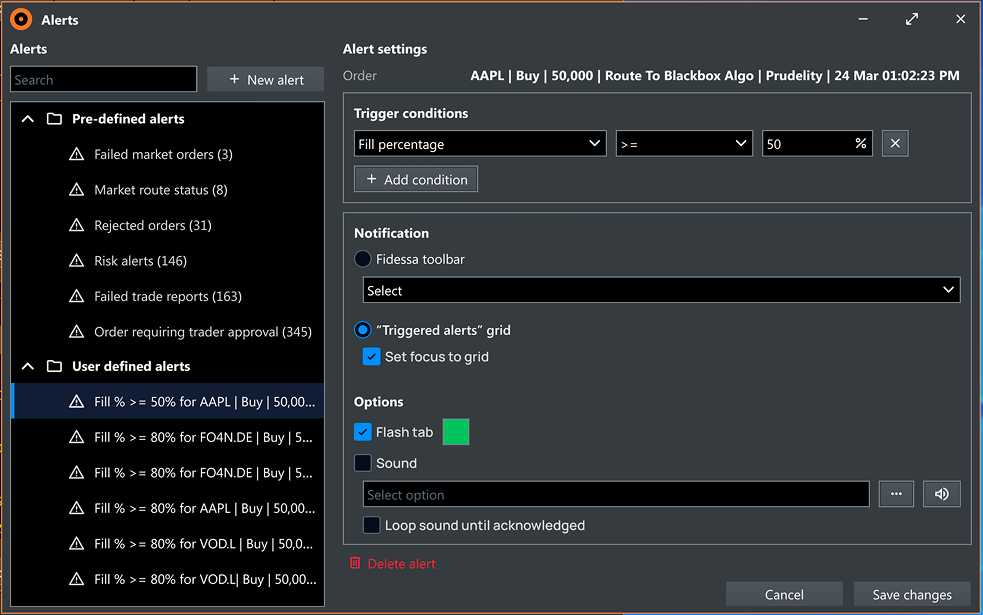Collapse the Pre-defined alerts tree section
Viewport: 983px width, 615px height.
pos(27,118)
